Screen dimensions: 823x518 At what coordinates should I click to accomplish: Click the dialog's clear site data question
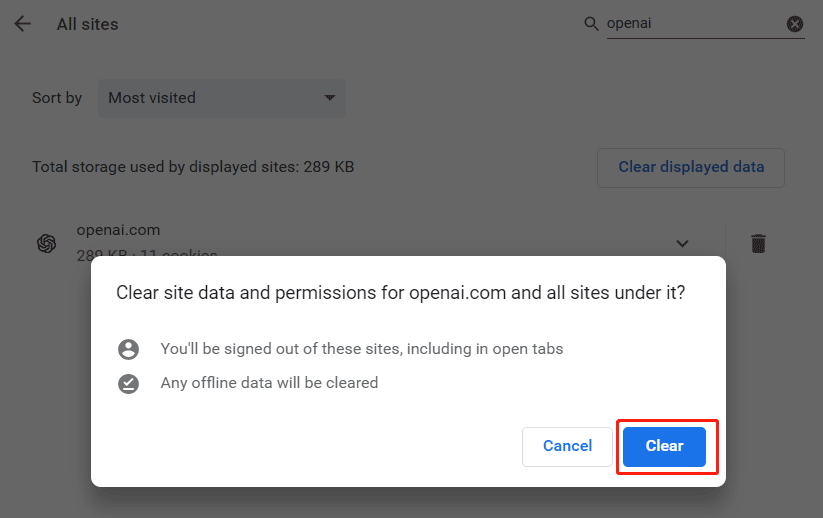[x=401, y=293]
